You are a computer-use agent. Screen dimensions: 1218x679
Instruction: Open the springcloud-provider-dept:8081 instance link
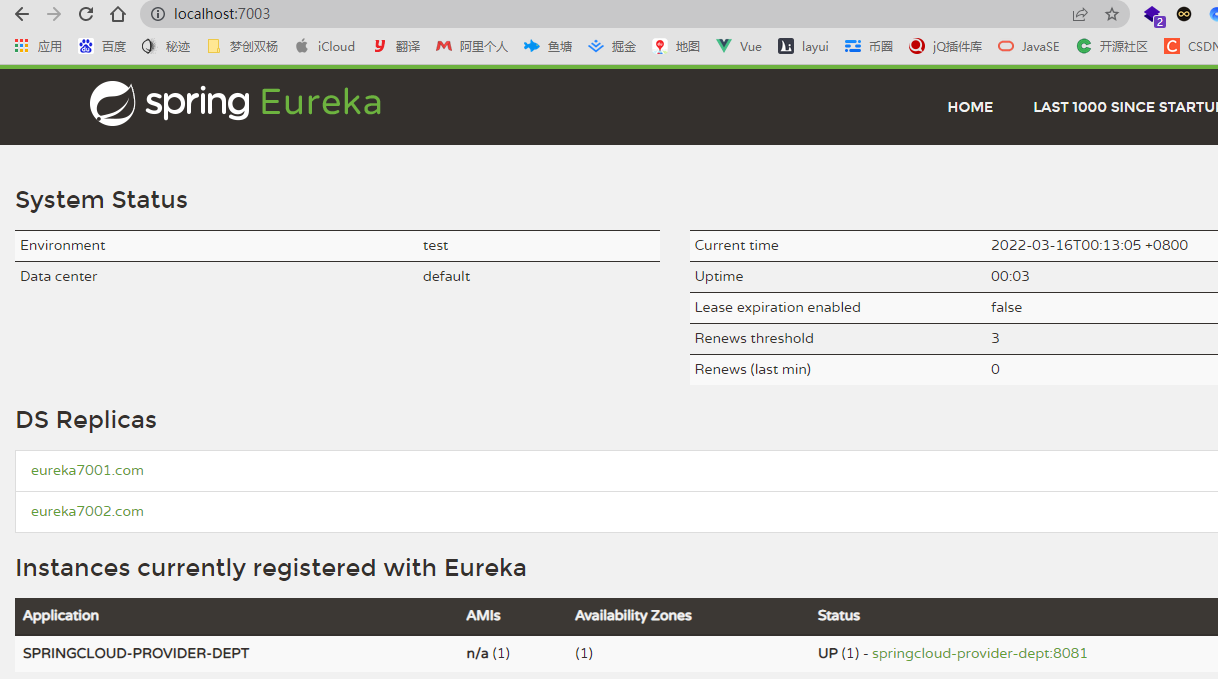(x=979, y=653)
